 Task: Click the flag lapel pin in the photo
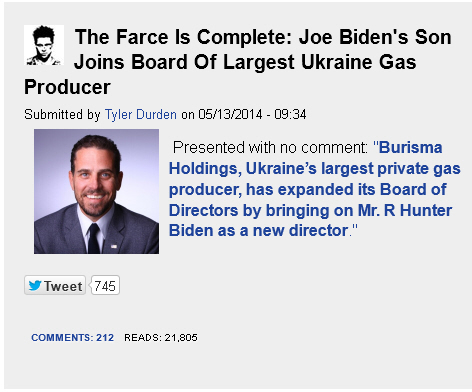tap(114, 246)
